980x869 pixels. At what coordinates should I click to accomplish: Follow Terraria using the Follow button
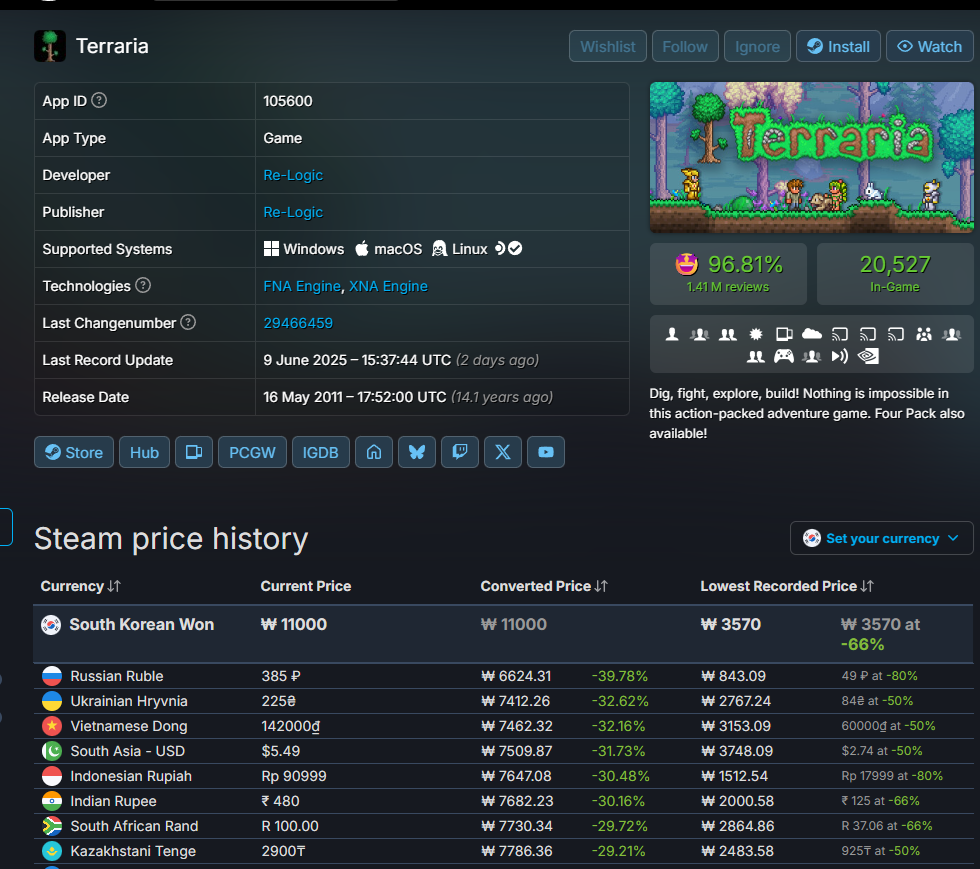tap(685, 46)
